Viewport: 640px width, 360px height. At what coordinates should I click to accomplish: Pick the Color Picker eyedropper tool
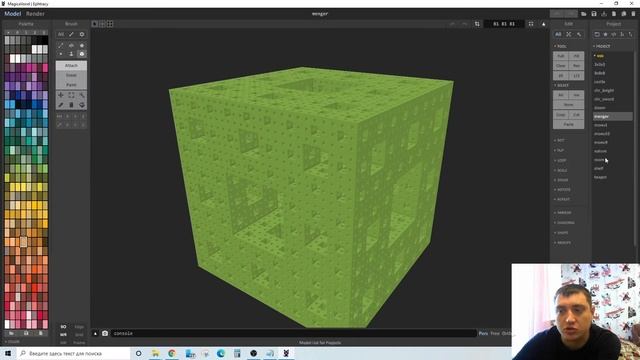[x=61, y=105]
